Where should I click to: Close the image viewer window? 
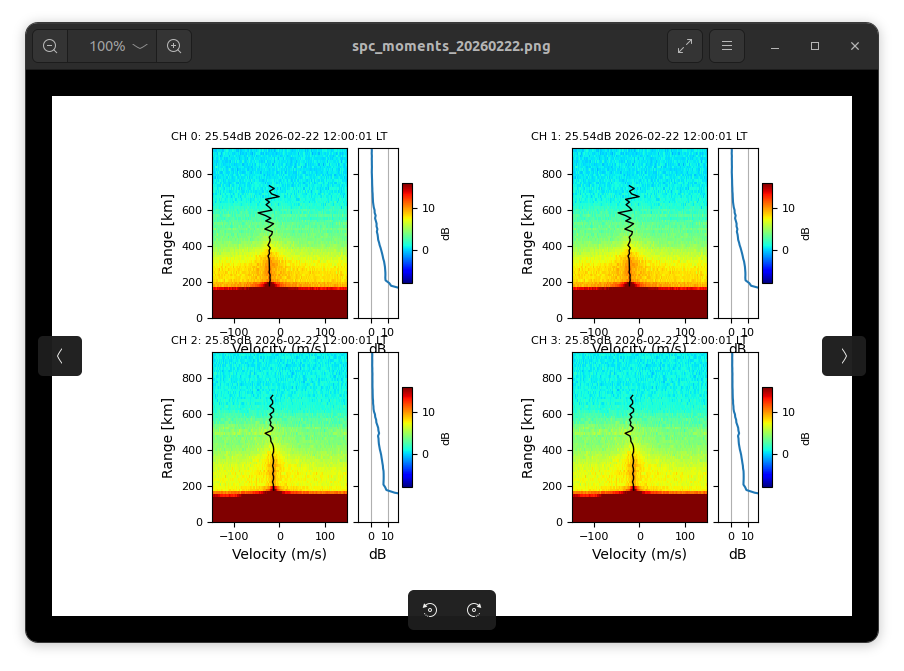tap(855, 46)
